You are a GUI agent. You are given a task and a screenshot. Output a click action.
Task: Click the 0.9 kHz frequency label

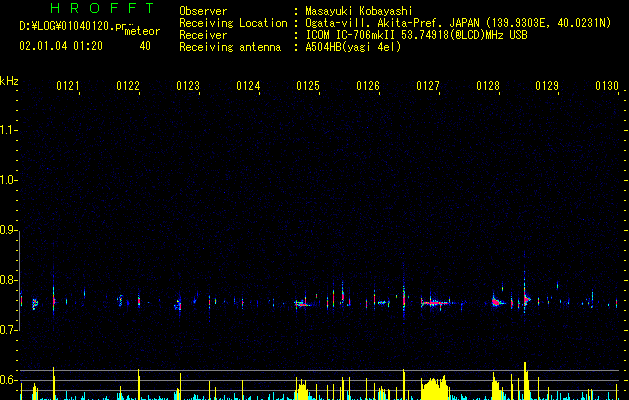tap(8, 230)
